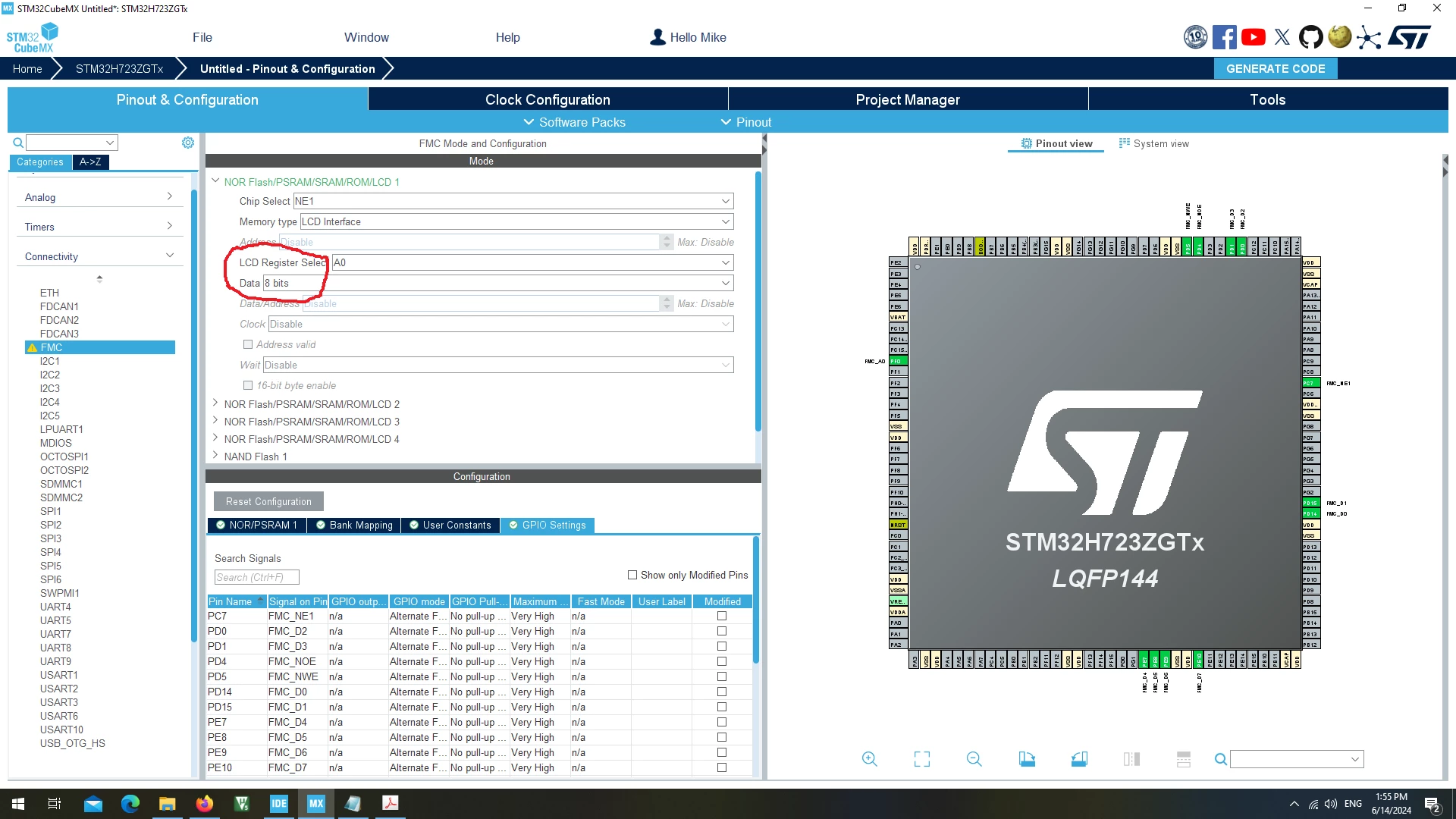Open the Bank Mapping tab
The image size is (1456, 819).
tap(354, 525)
